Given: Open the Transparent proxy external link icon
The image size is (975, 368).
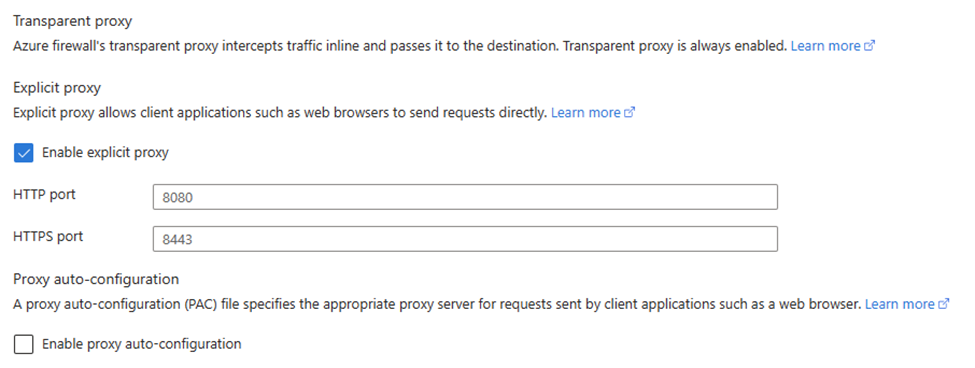Looking at the screenshot, I should 871,46.
